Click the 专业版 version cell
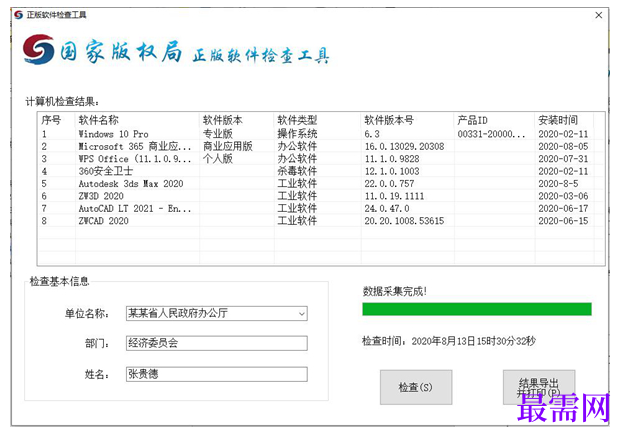The height and width of the screenshot is (439, 629). [x=217, y=134]
